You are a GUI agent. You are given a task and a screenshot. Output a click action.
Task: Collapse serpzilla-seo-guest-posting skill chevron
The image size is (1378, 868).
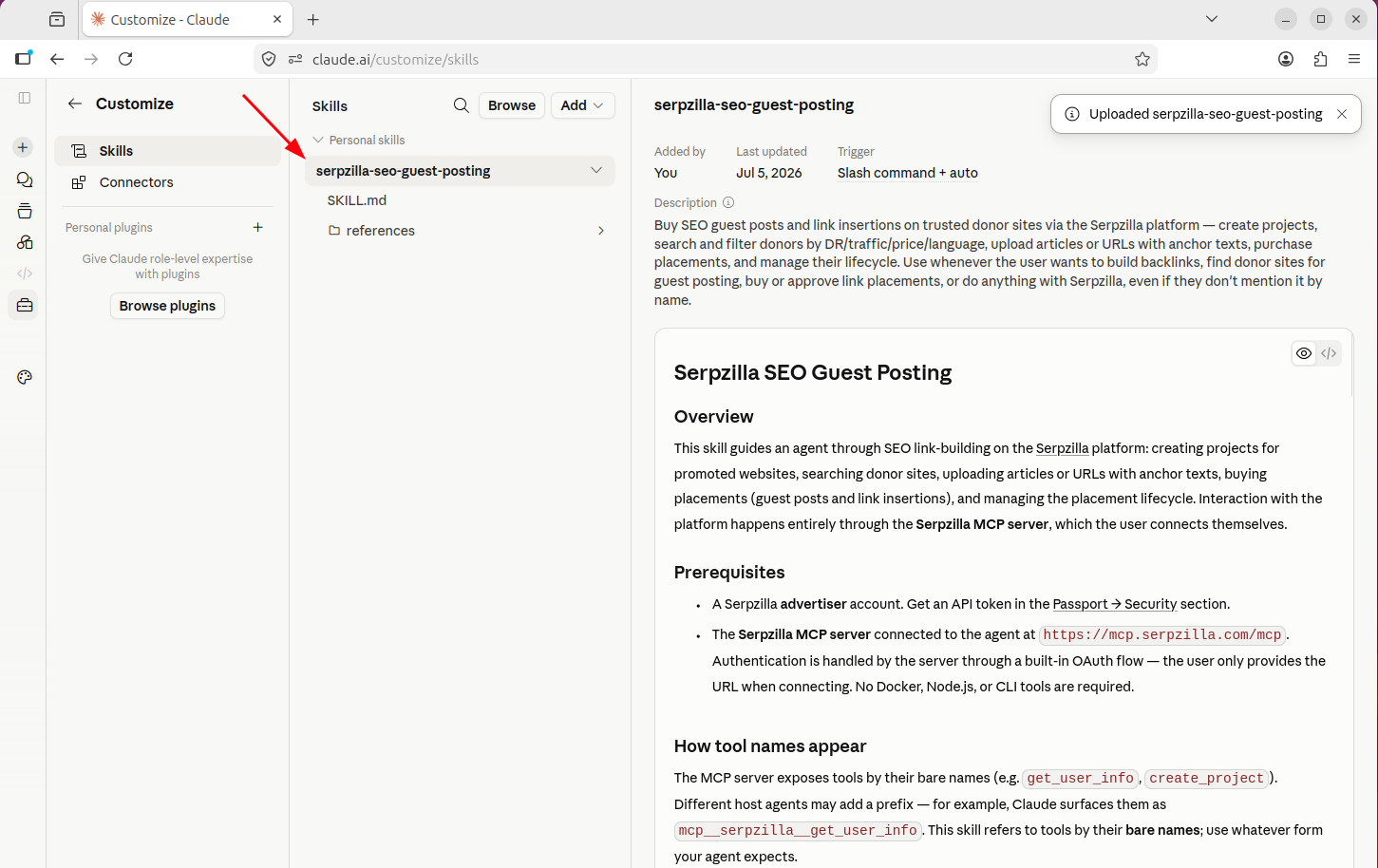click(596, 171)
